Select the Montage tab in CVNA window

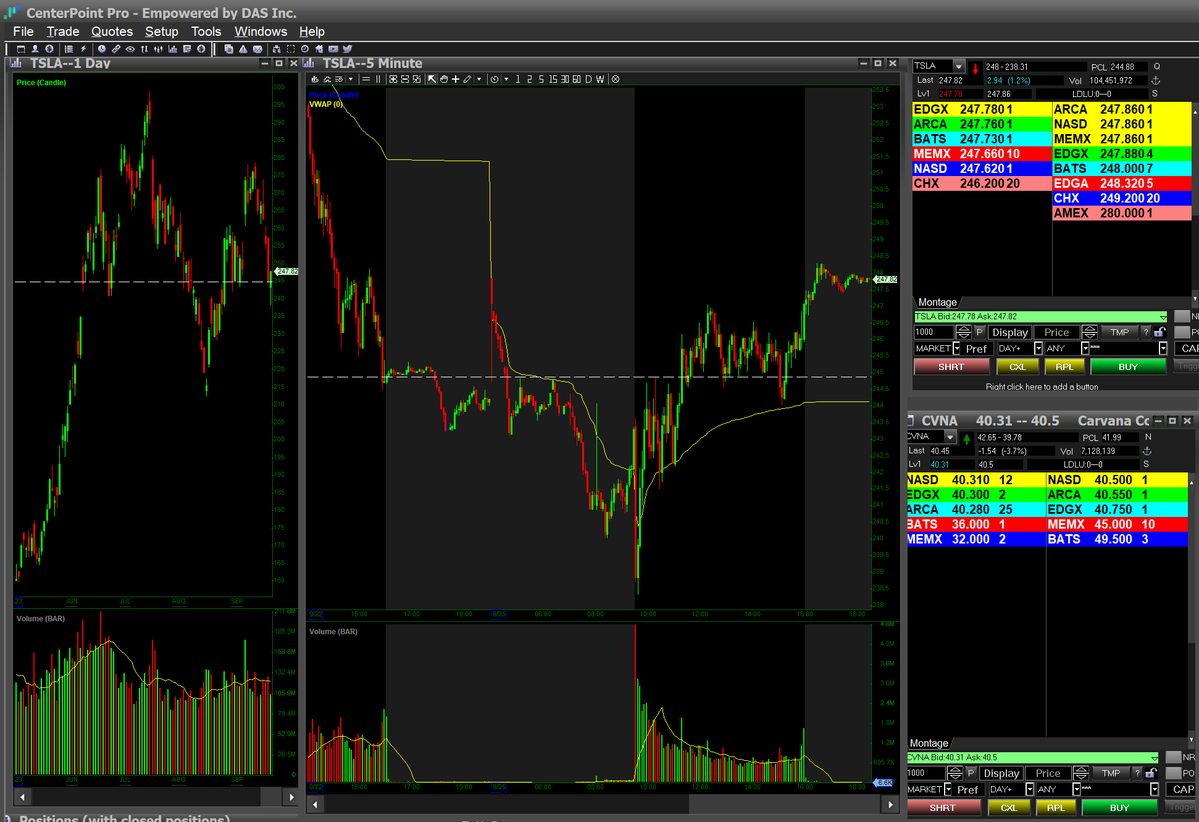[x=928, y=743]
